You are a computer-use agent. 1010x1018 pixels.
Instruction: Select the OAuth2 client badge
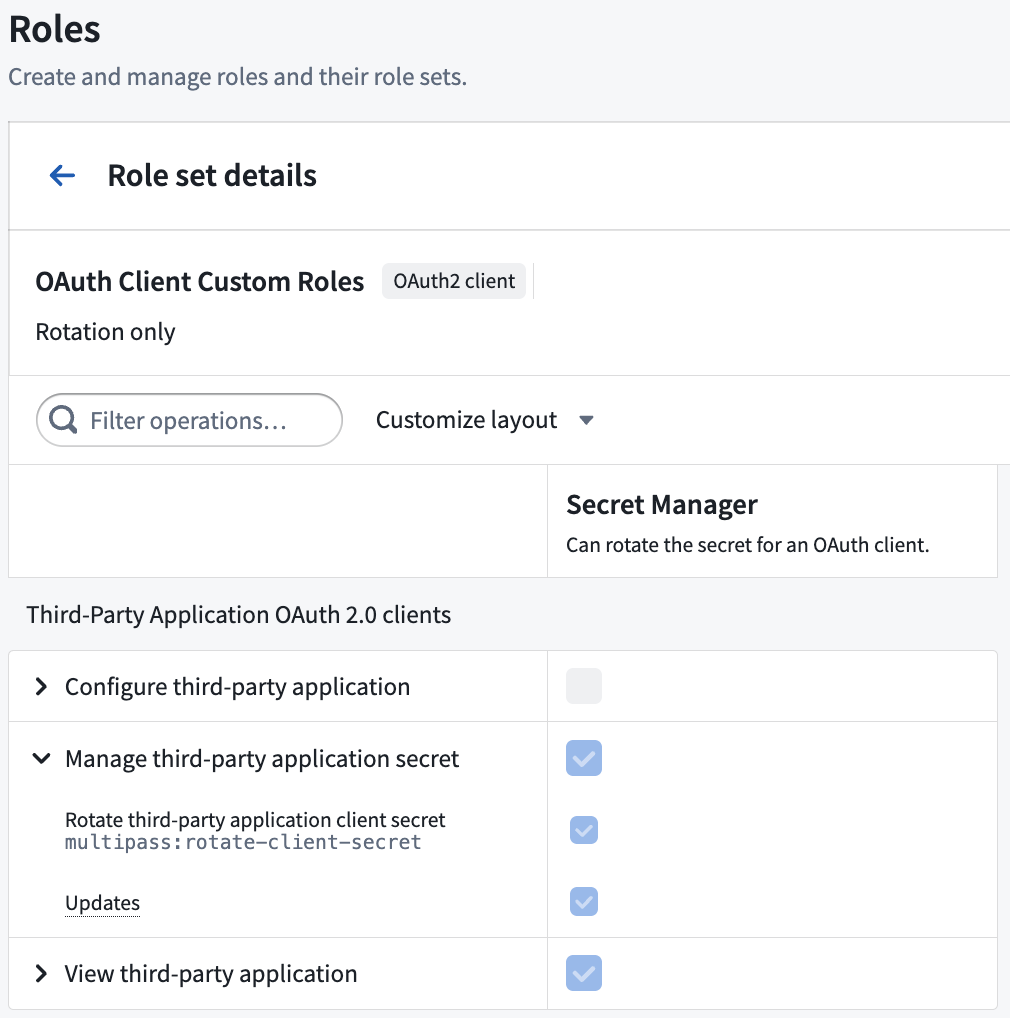pos(454,281)
